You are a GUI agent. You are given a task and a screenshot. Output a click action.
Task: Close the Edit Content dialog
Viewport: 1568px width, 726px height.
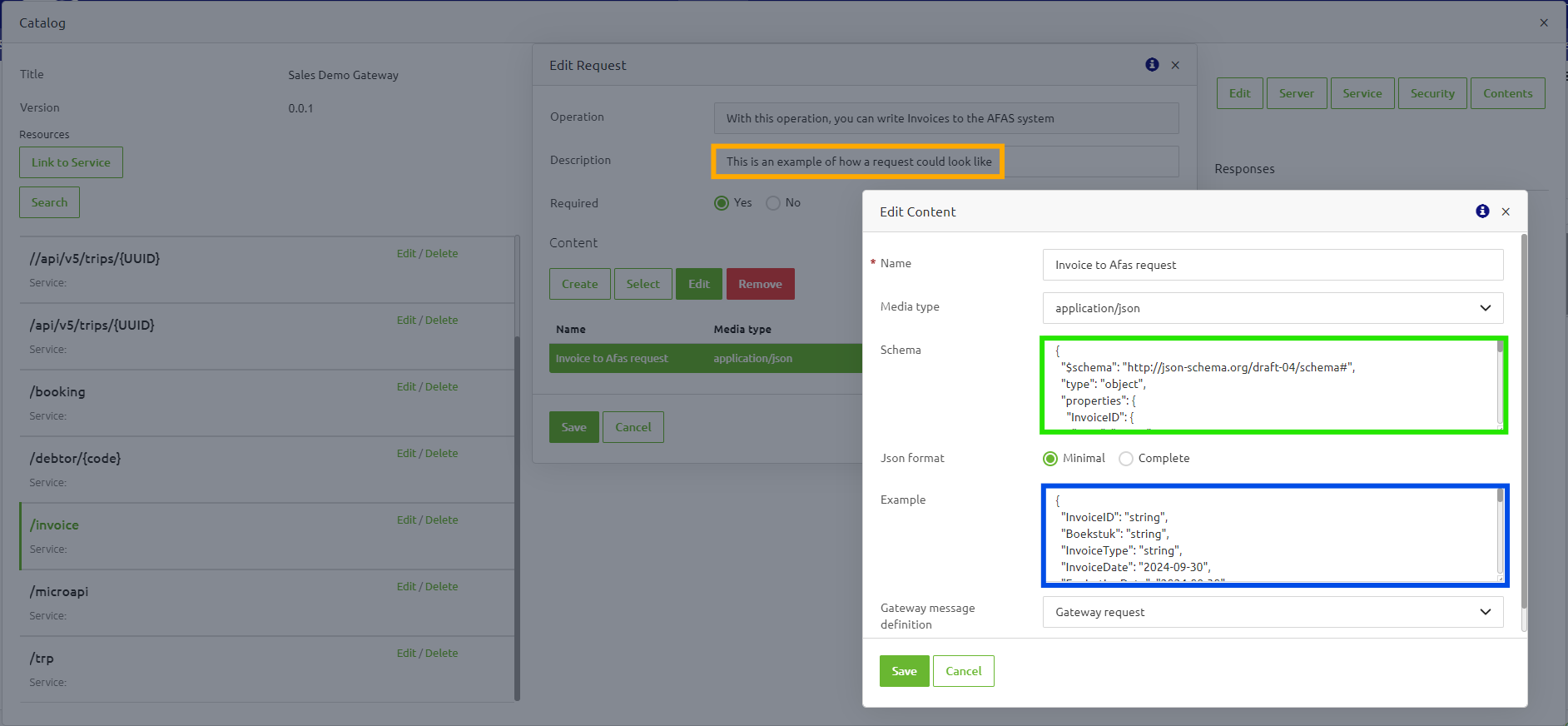pyautogui.click(x=1506, y=211)
